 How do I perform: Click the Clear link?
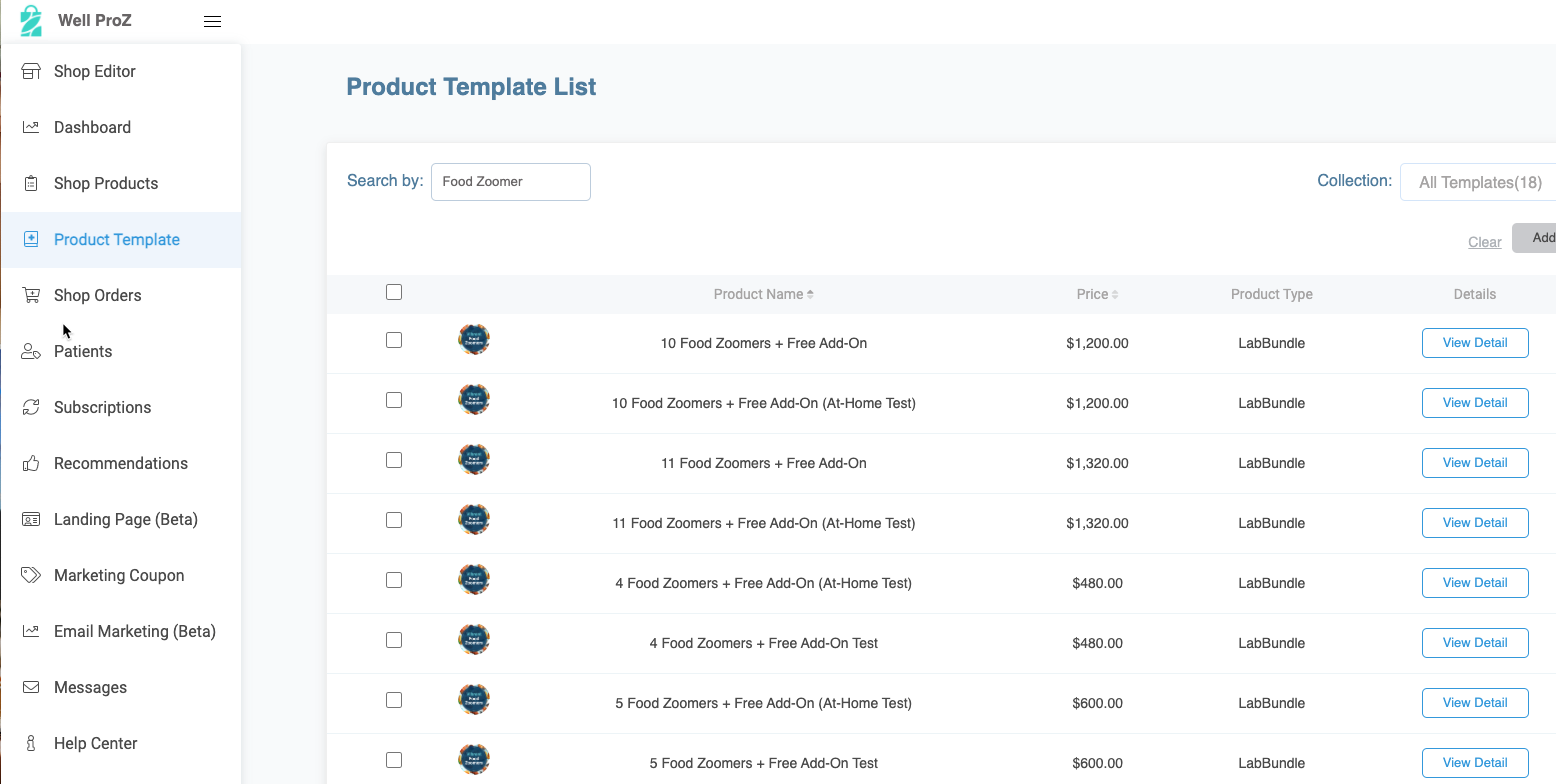pos(1484,242)
